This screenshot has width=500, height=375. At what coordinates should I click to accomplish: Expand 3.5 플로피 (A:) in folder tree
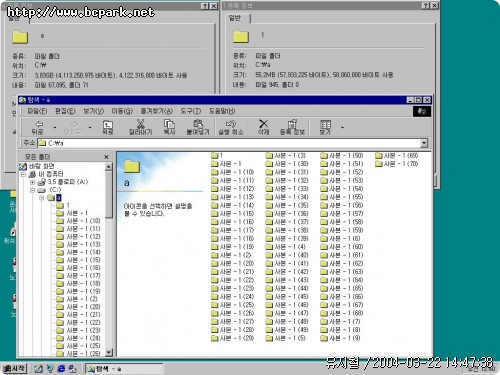pyautogui.click(x=32, y=182)
